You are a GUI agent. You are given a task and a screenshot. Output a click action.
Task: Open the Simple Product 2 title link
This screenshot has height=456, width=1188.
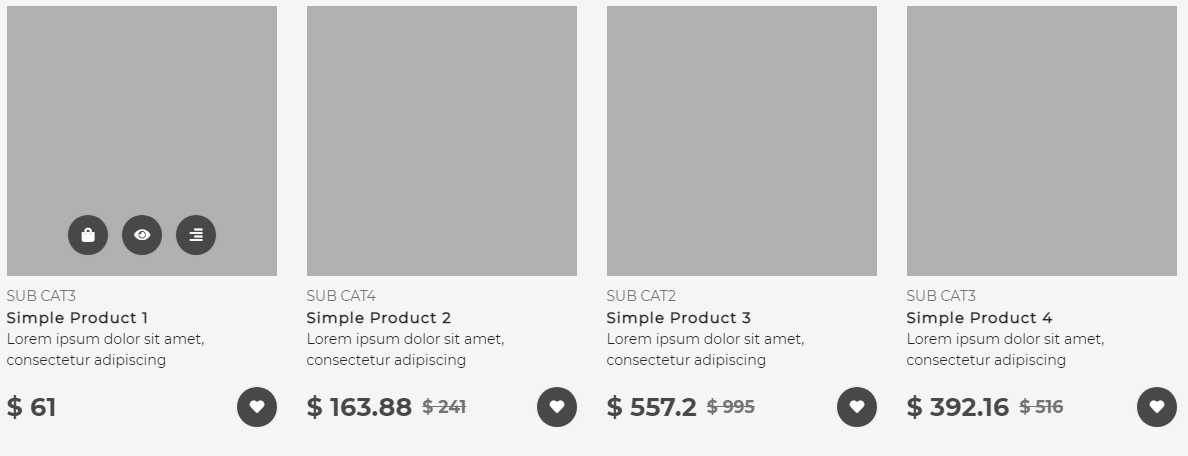pos(379,318)
